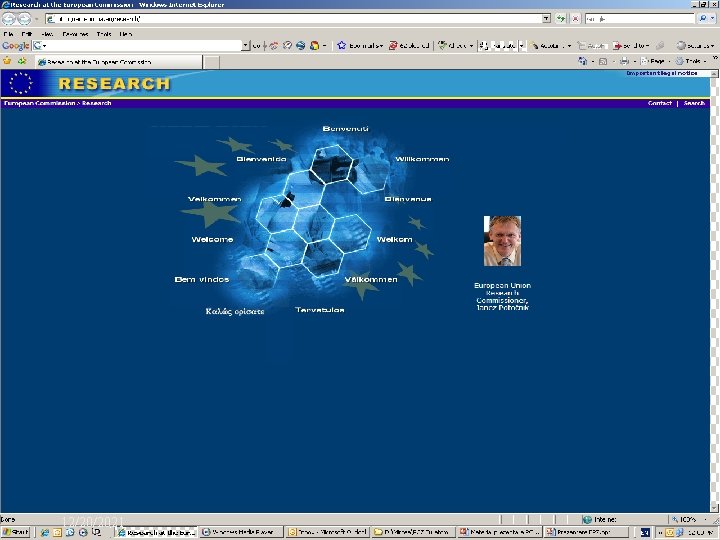Open the search provider dropdown arrow
720x540 pixels.
[713, 19]
